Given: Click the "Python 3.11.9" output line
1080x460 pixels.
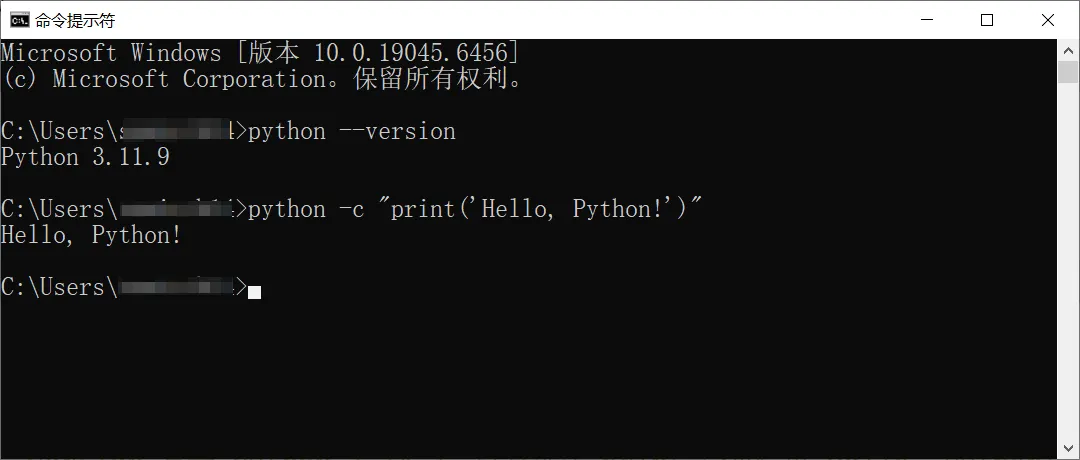Looking at the screenshot, I should (85, 157).
